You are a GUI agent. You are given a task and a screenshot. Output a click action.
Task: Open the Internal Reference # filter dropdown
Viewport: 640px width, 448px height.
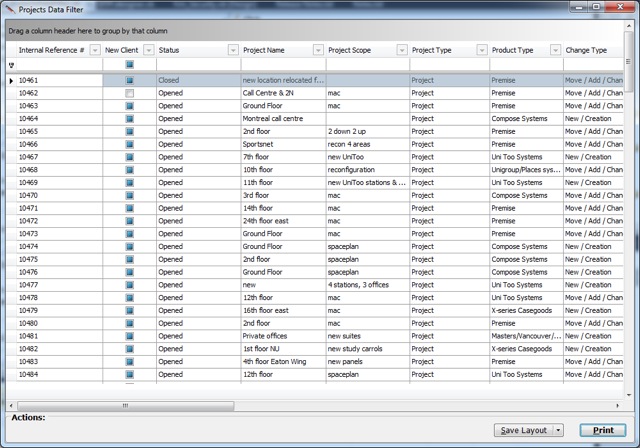click(95, 49)
